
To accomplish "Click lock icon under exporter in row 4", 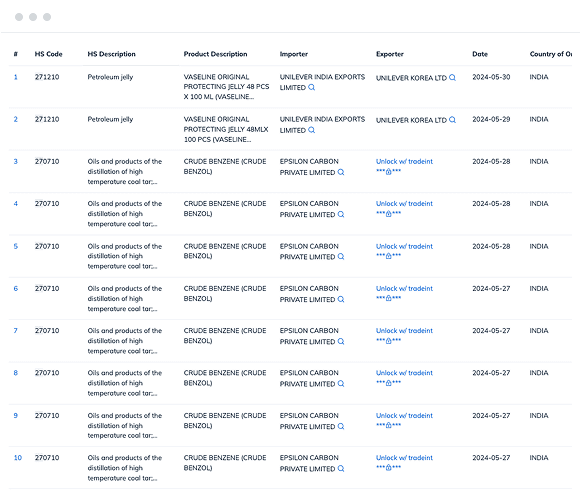I will pyautogui.click(x=388, y=214).
